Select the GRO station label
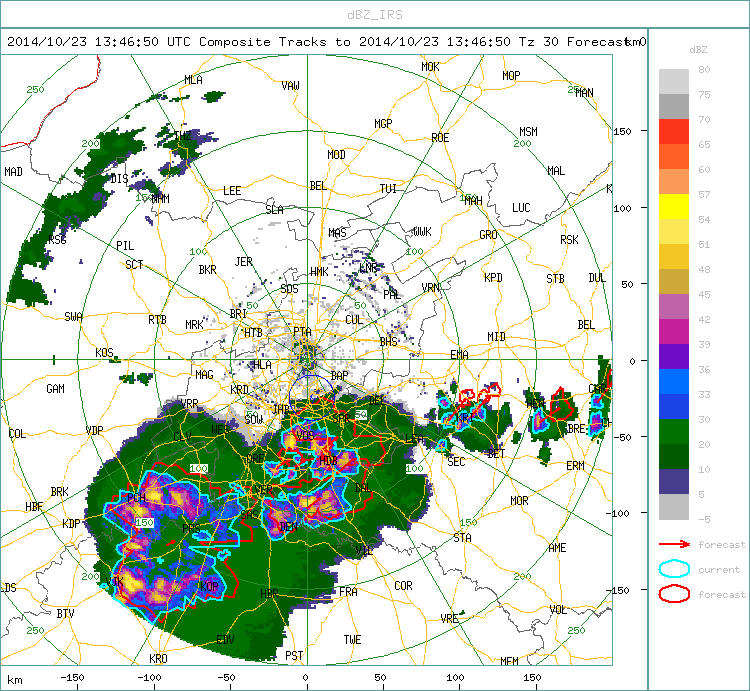The image size is (750, 691). (x=488, y=235)
